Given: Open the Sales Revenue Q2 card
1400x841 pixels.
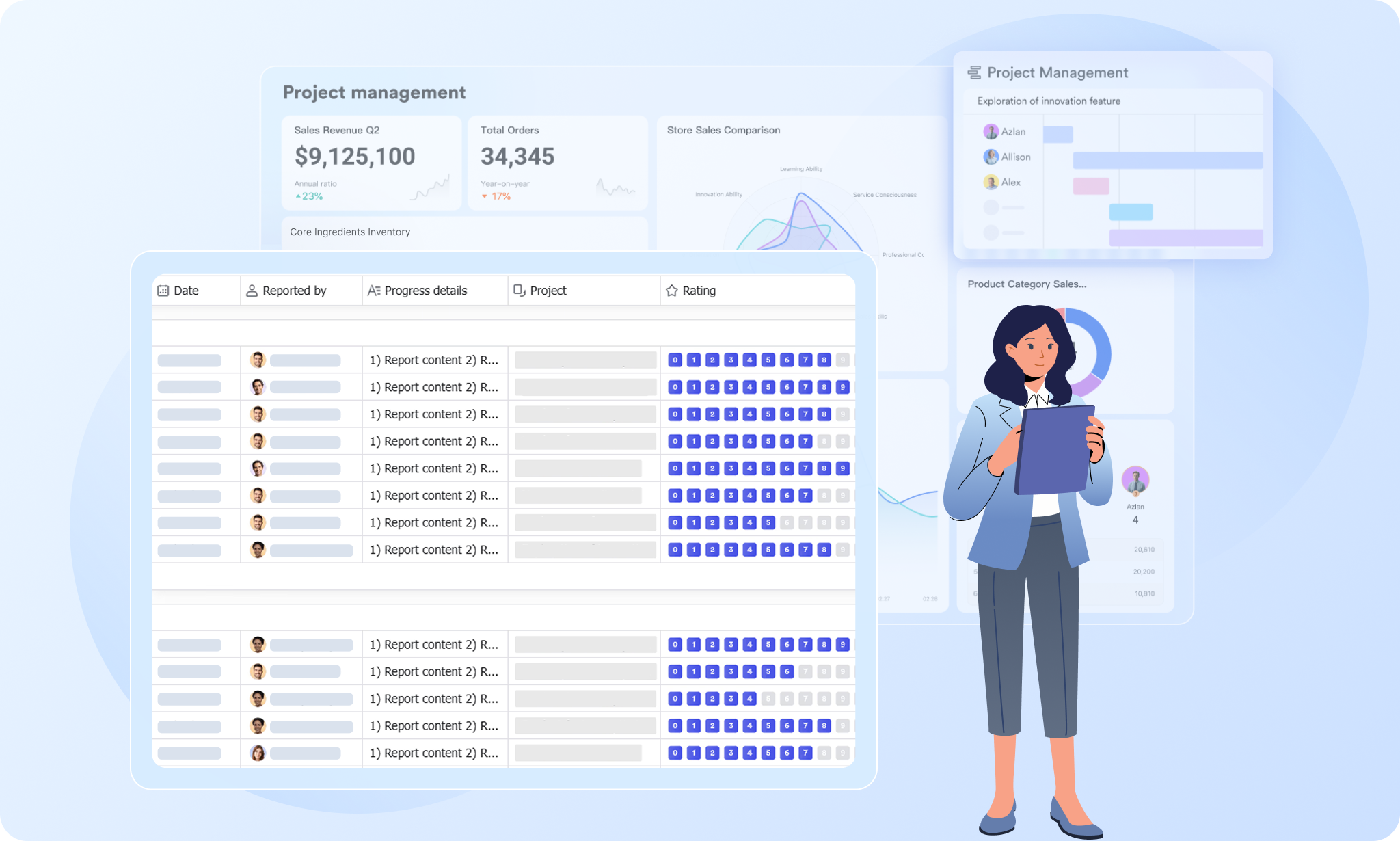Looking at the screenshot, I should tap(371, 163).
